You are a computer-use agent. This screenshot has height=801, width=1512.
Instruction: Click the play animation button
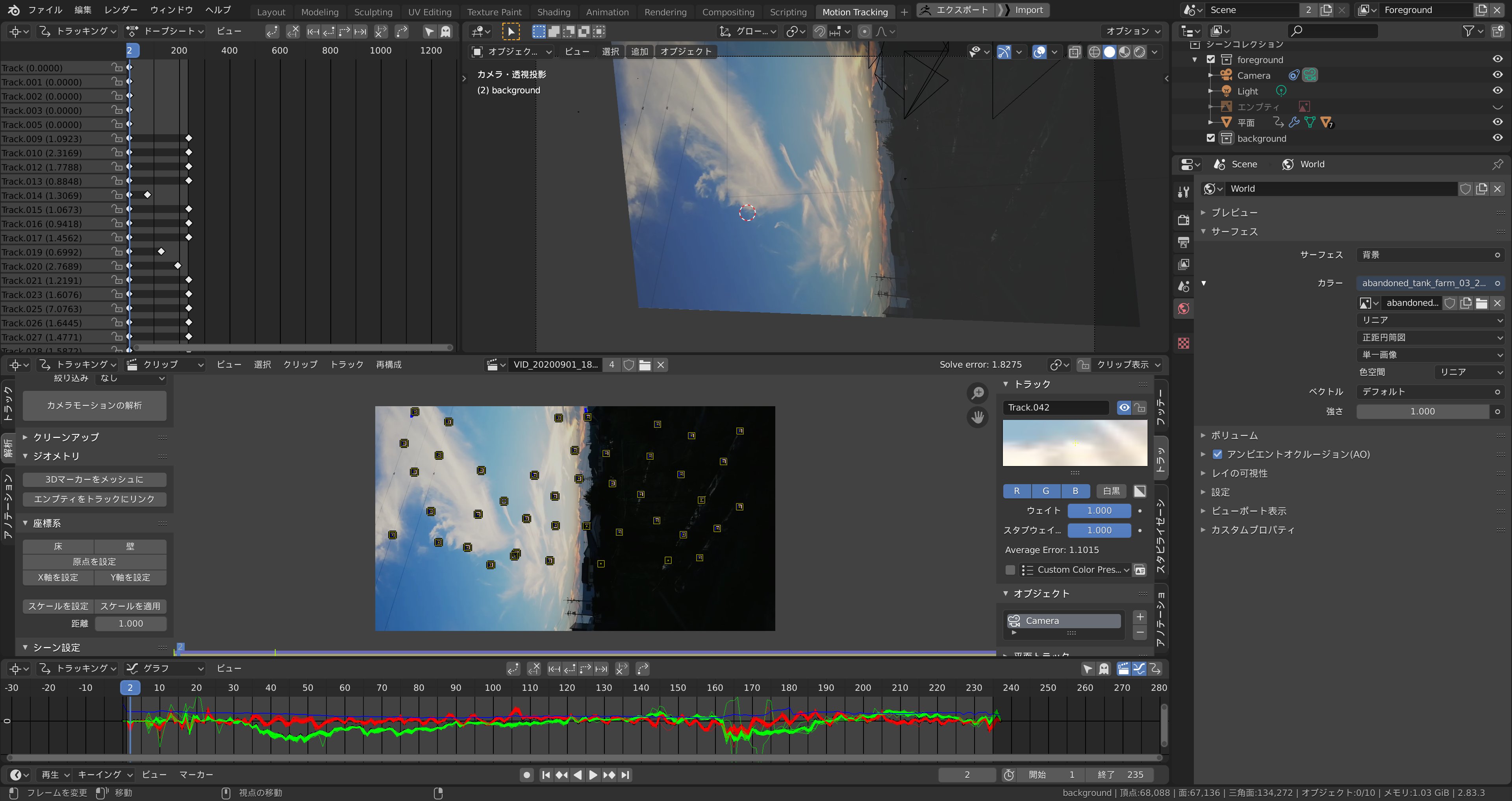(593, 775)
